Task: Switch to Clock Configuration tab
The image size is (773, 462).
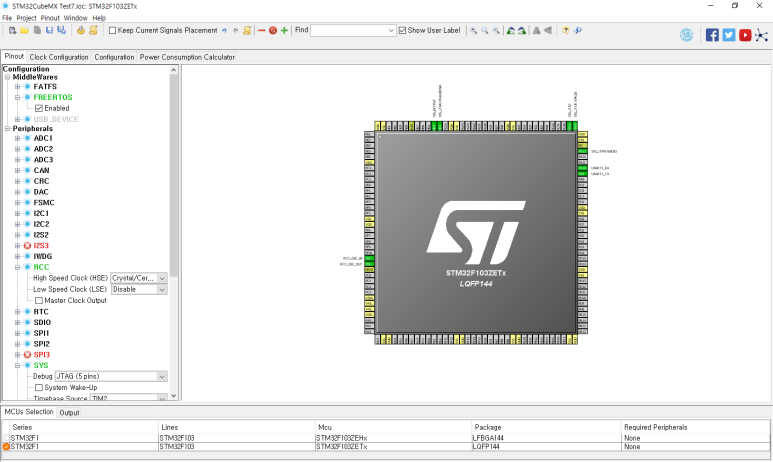Action: tap(59, 57)
